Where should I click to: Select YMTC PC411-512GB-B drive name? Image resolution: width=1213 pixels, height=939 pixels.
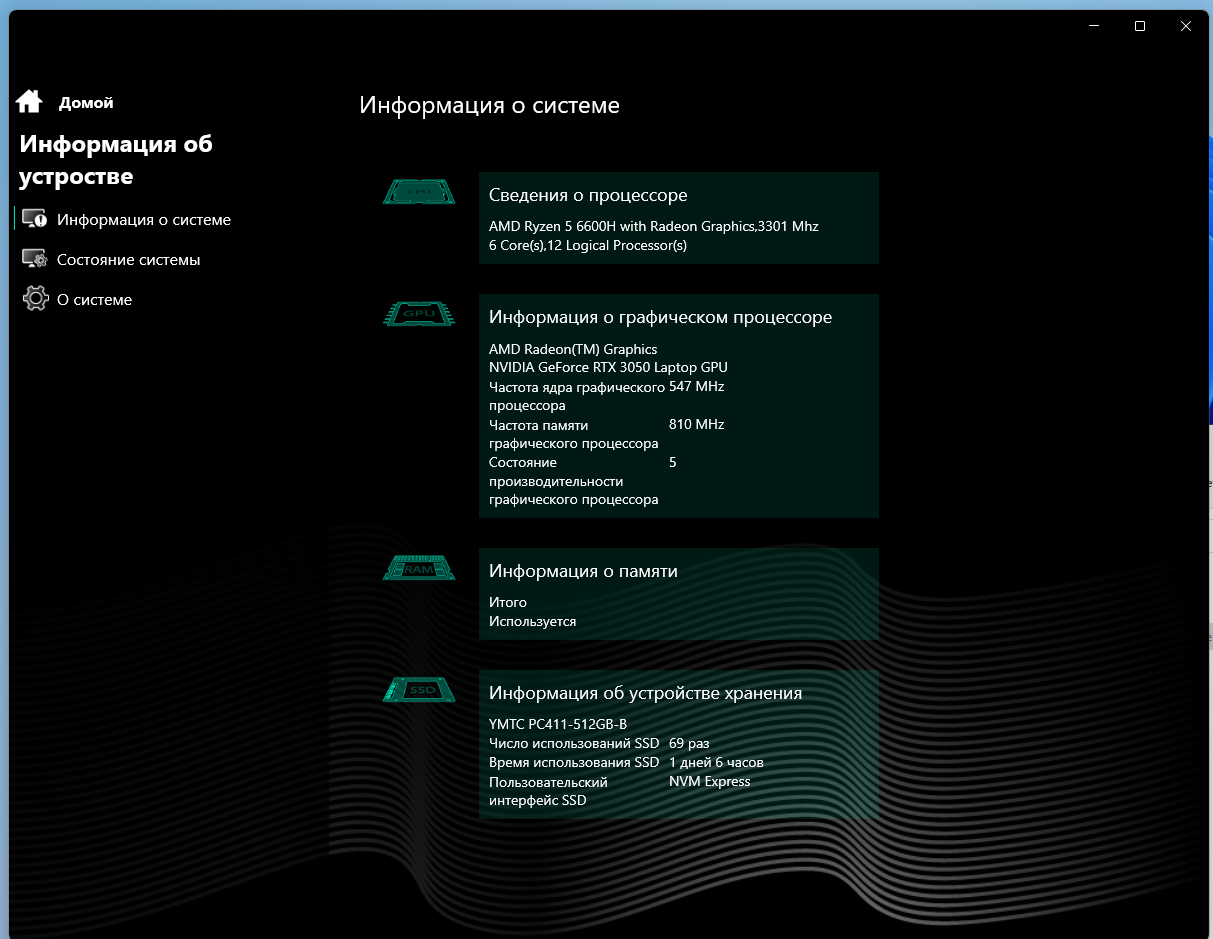click(x=558, y=724)
